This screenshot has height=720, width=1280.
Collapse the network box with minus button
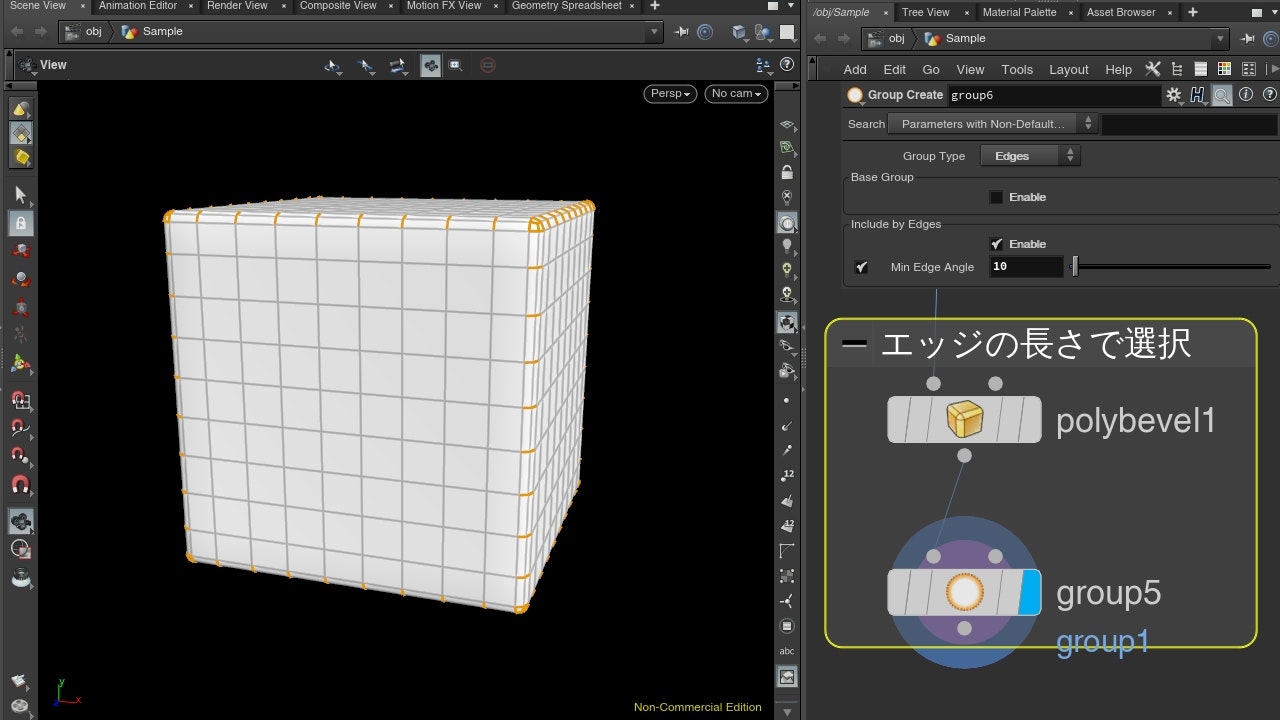[854, 344]
